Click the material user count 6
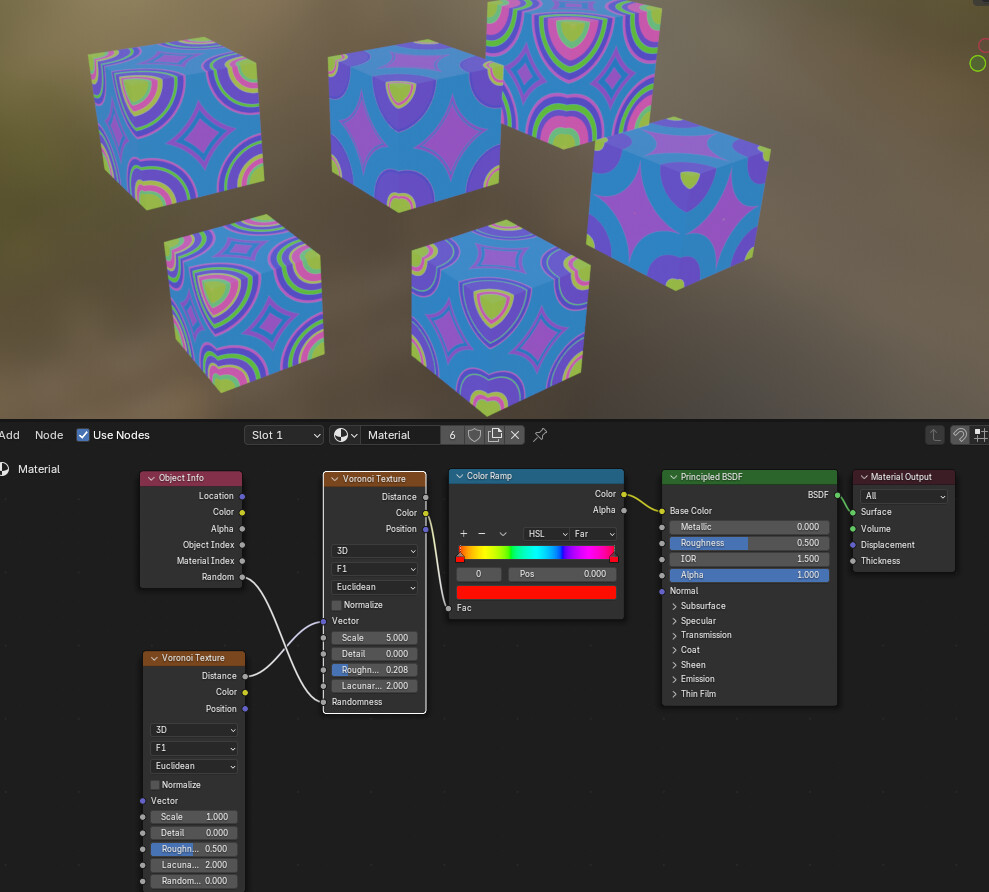This screenshot has width=989, height=892. 452,435
